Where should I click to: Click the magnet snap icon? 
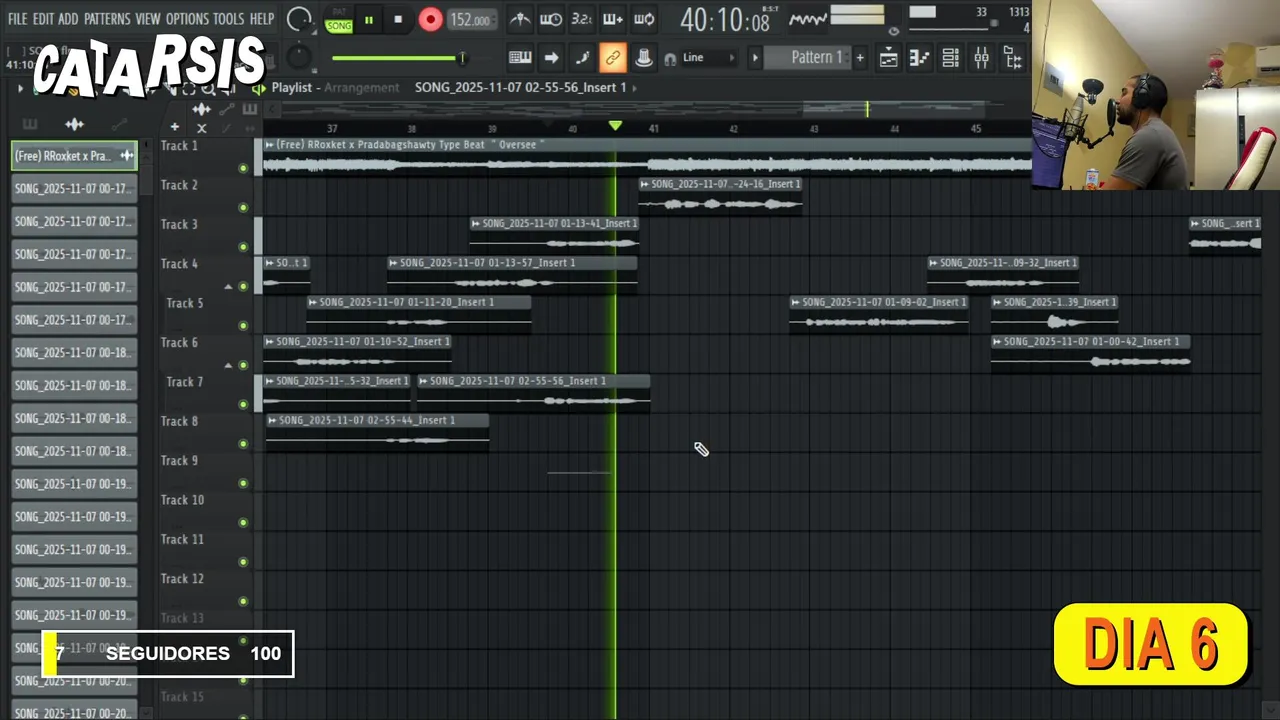pos(670,59)
